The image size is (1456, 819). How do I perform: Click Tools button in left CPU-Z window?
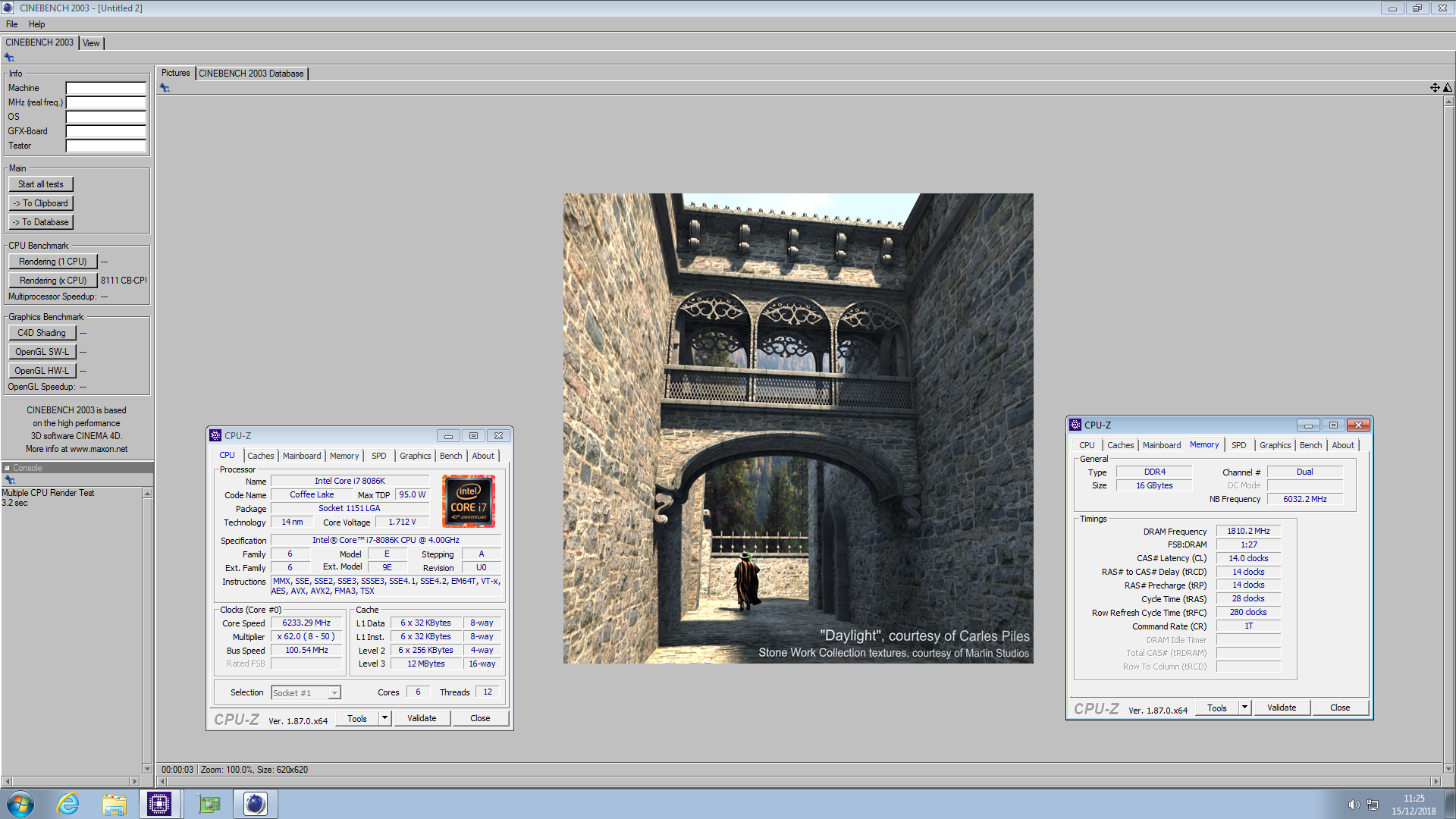(357, 718)
